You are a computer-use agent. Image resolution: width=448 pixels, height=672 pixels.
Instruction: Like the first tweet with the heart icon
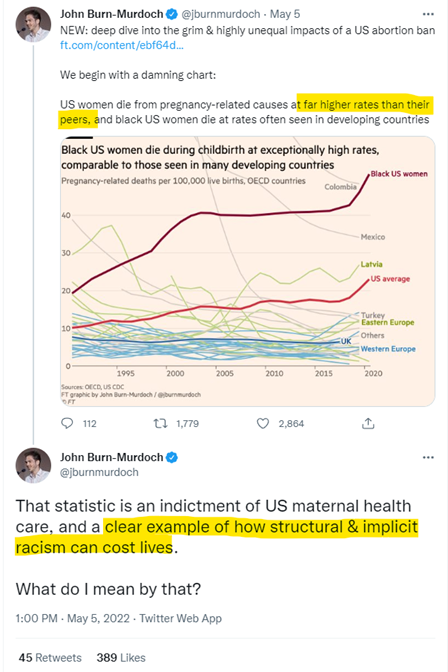tap(262, 423)
